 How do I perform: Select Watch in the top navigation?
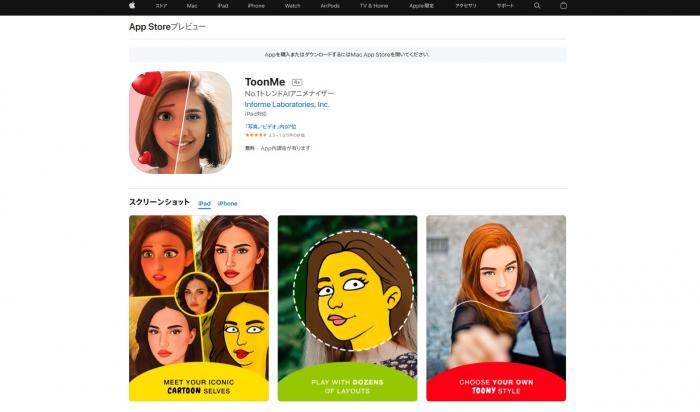coord(292,6)
